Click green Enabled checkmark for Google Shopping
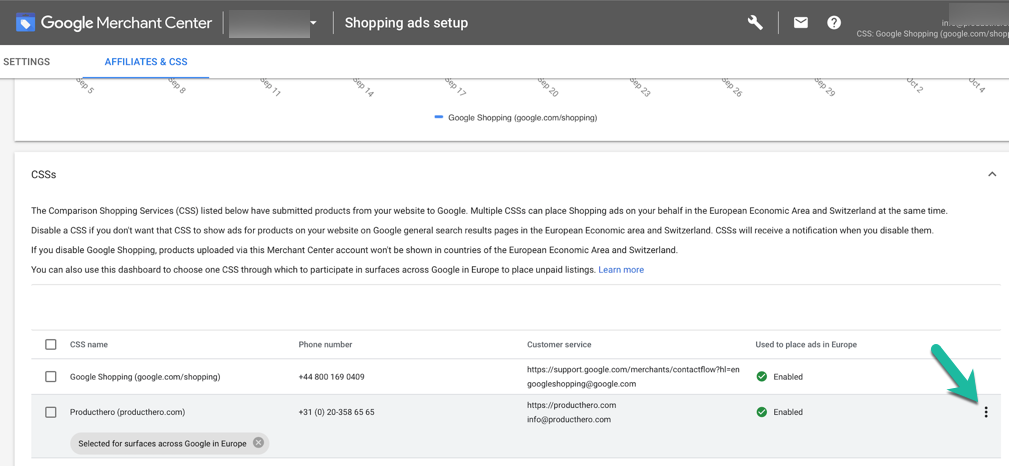Viewport: 1009px width, 466px height. [762, 377]
